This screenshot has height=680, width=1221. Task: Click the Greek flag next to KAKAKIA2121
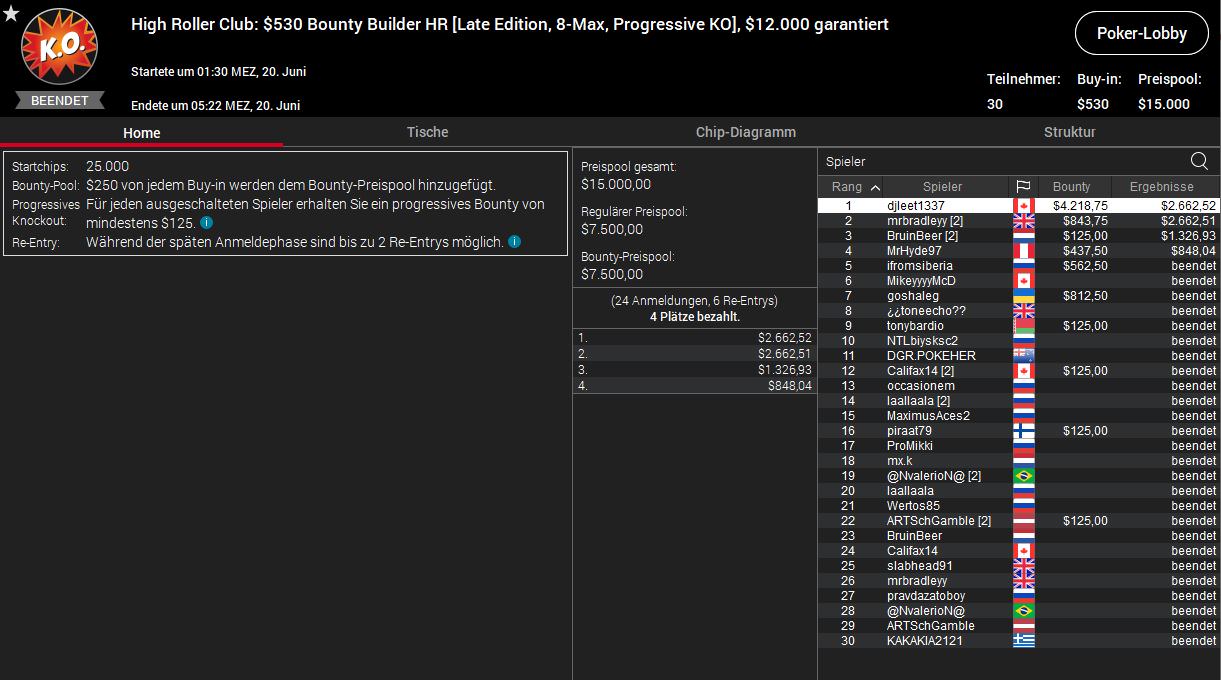click(x=1023, y=641)
